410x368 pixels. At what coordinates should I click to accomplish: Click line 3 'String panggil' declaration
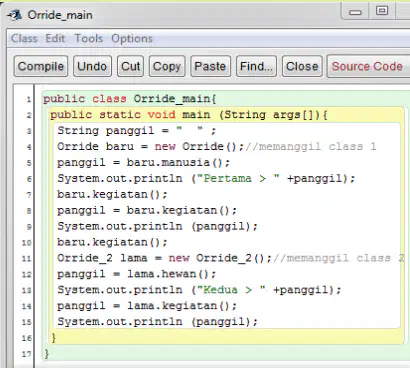pyautogui.click(x=137, y=131)
